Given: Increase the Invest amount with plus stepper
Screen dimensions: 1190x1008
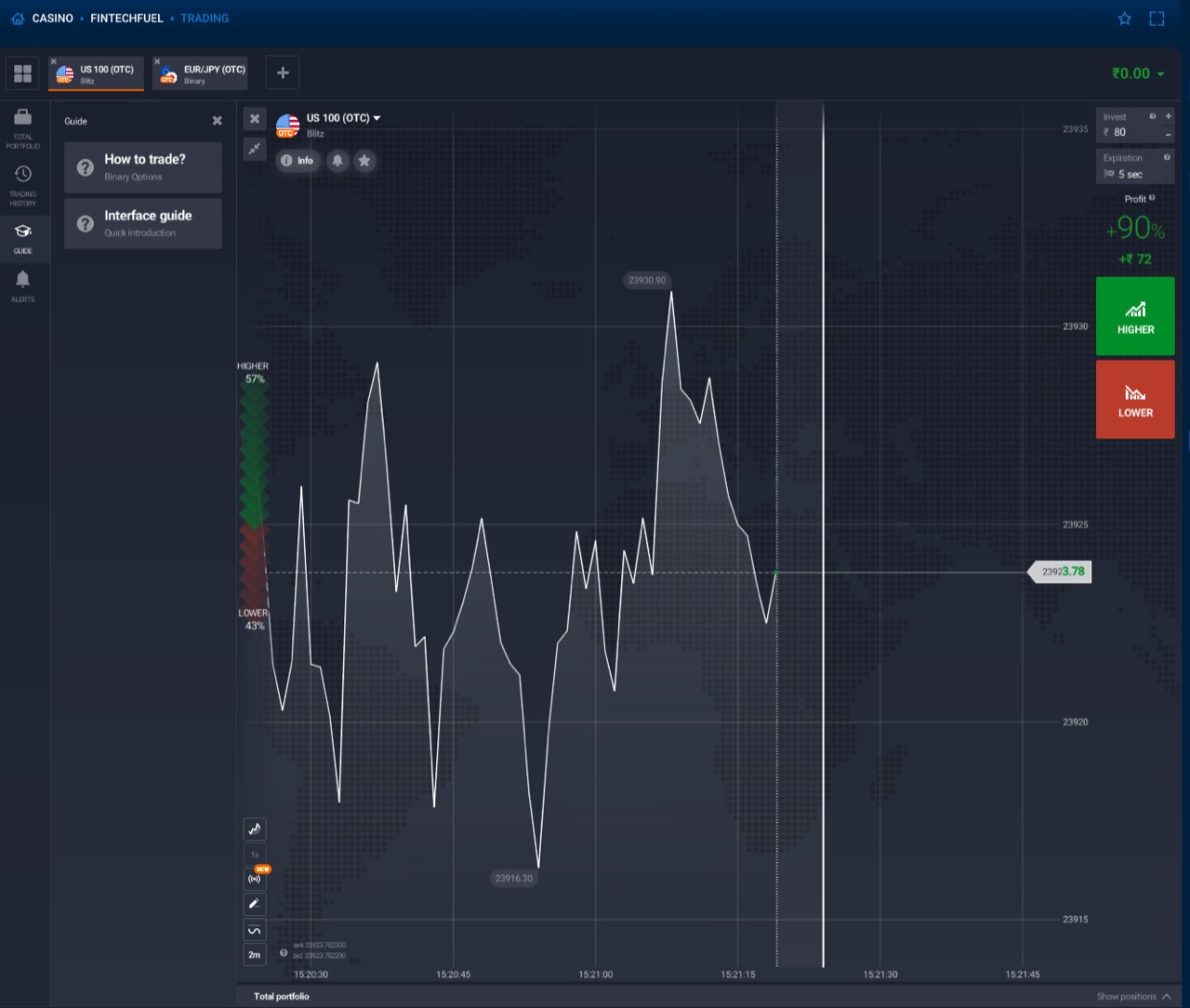Looking at the screenshot, I should tap(1169, 116).
